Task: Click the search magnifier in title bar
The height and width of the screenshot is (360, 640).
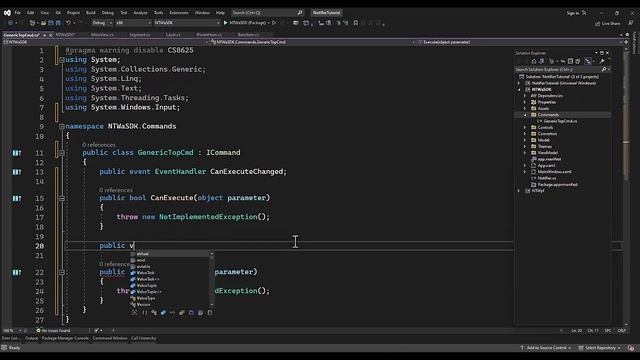Action: (x=300, y=13)
